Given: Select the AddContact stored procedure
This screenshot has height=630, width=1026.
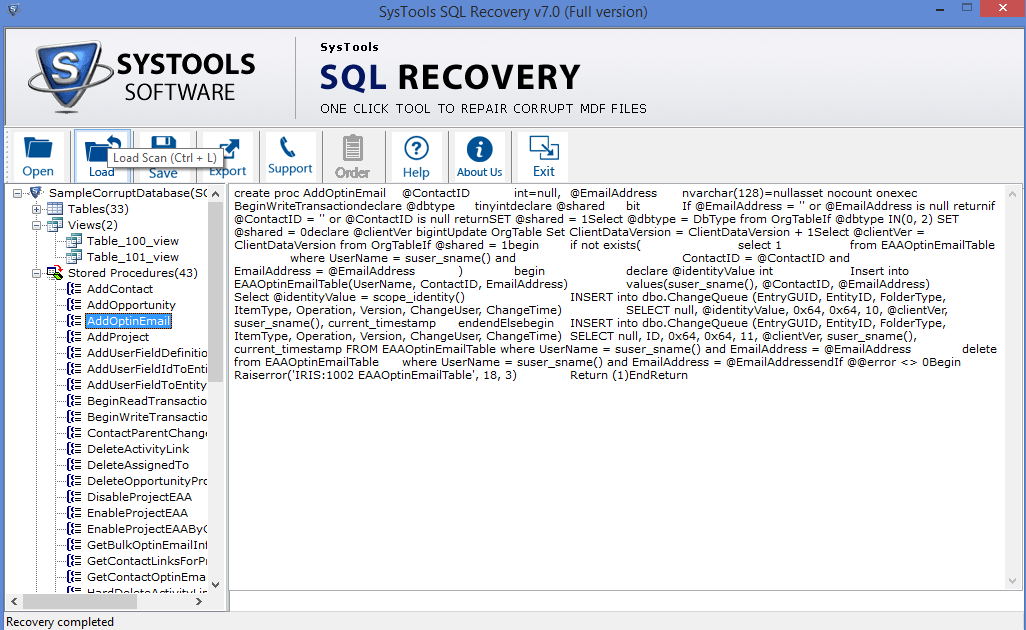Looking at the screenshot, I should pyautogui.click(x=120, y=289).
